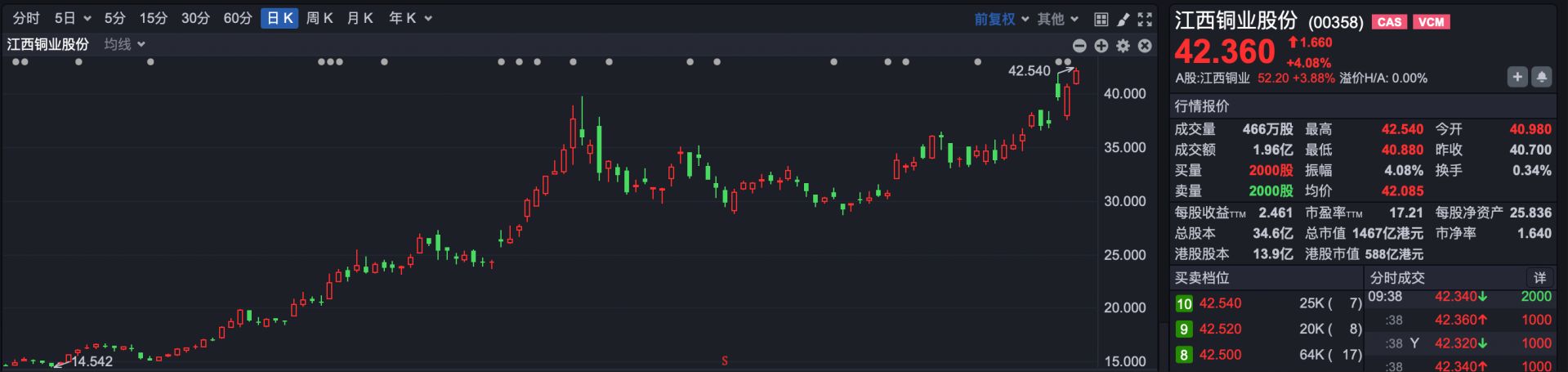
Task: Set a price alert with bell icon
Action: (x=1541, y=77)
